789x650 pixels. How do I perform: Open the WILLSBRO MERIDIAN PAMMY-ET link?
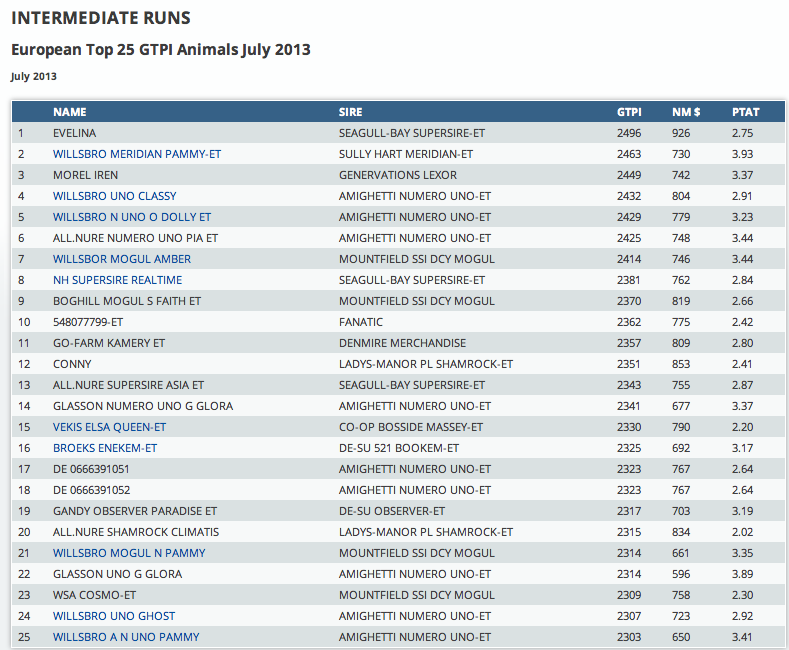[137, 154]
